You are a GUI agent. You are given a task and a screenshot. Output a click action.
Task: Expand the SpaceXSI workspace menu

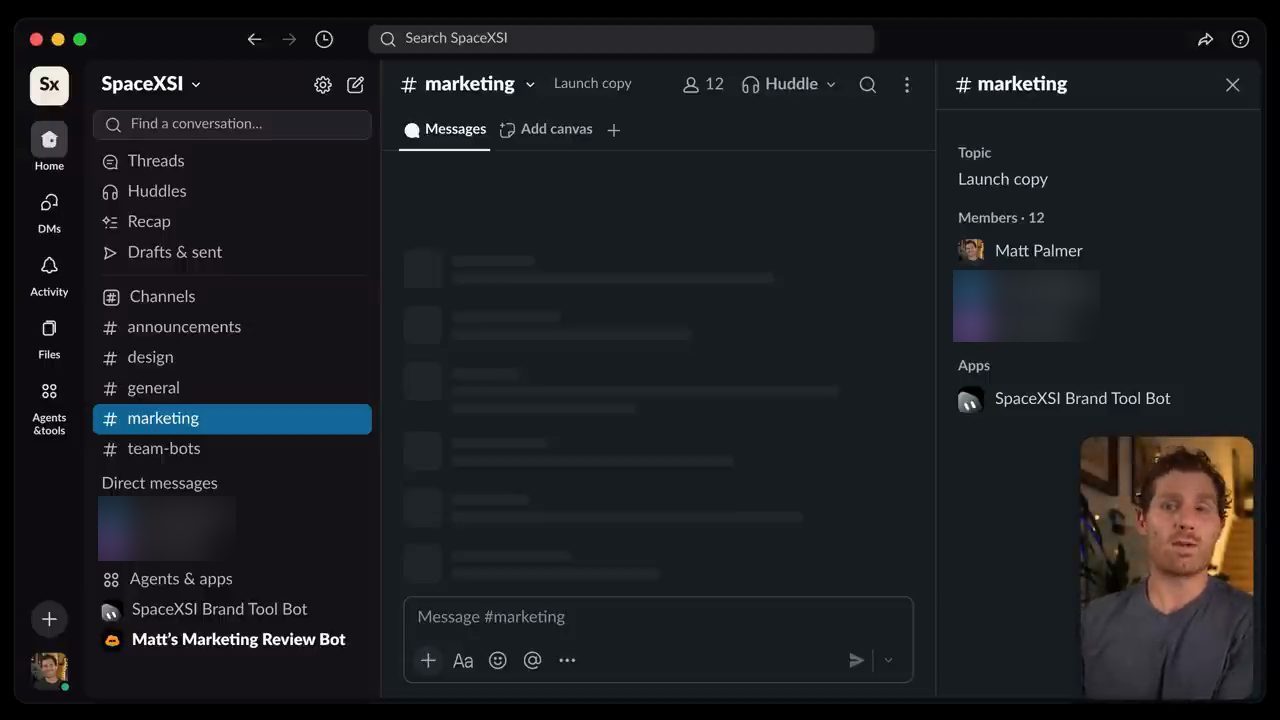151,84
